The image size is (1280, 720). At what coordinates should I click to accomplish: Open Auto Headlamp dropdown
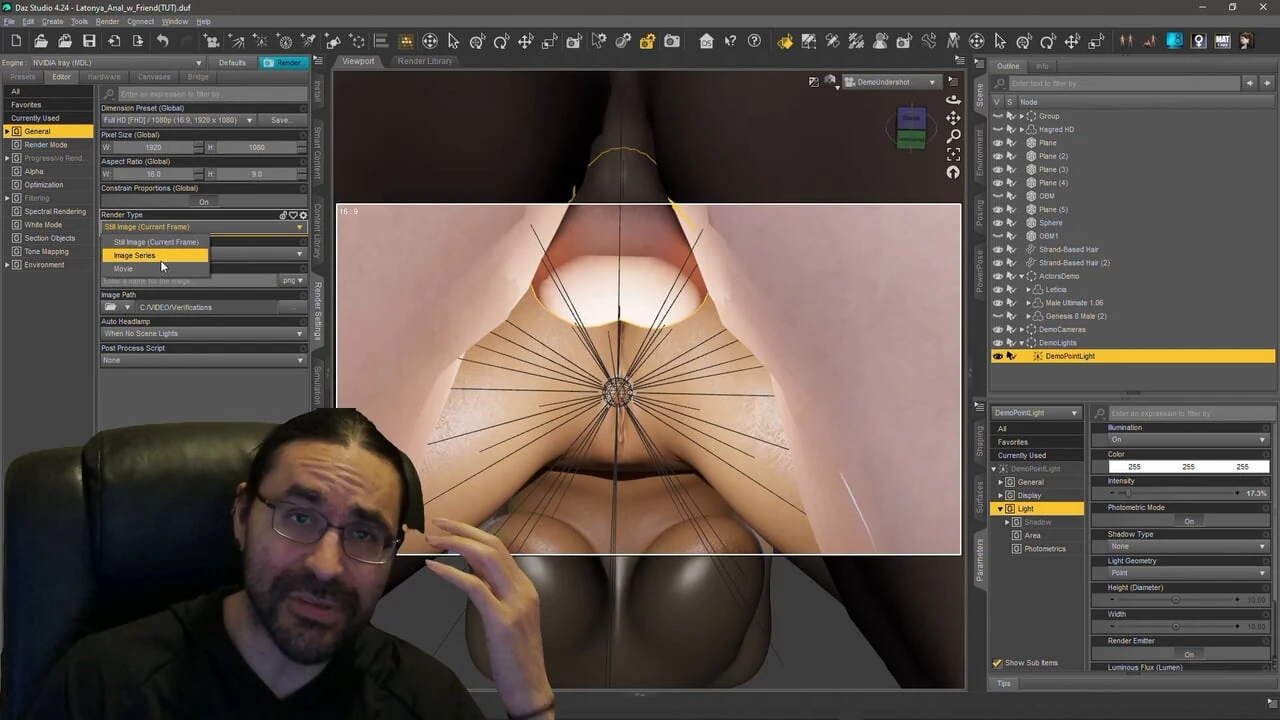[203, 333]
